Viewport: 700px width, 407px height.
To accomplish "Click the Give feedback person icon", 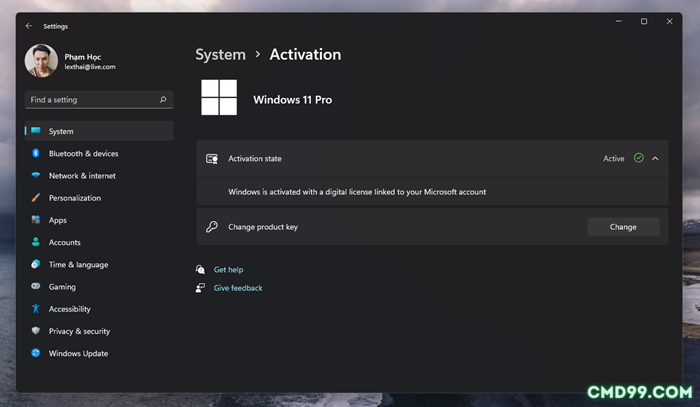I will (x=200, y=288).
